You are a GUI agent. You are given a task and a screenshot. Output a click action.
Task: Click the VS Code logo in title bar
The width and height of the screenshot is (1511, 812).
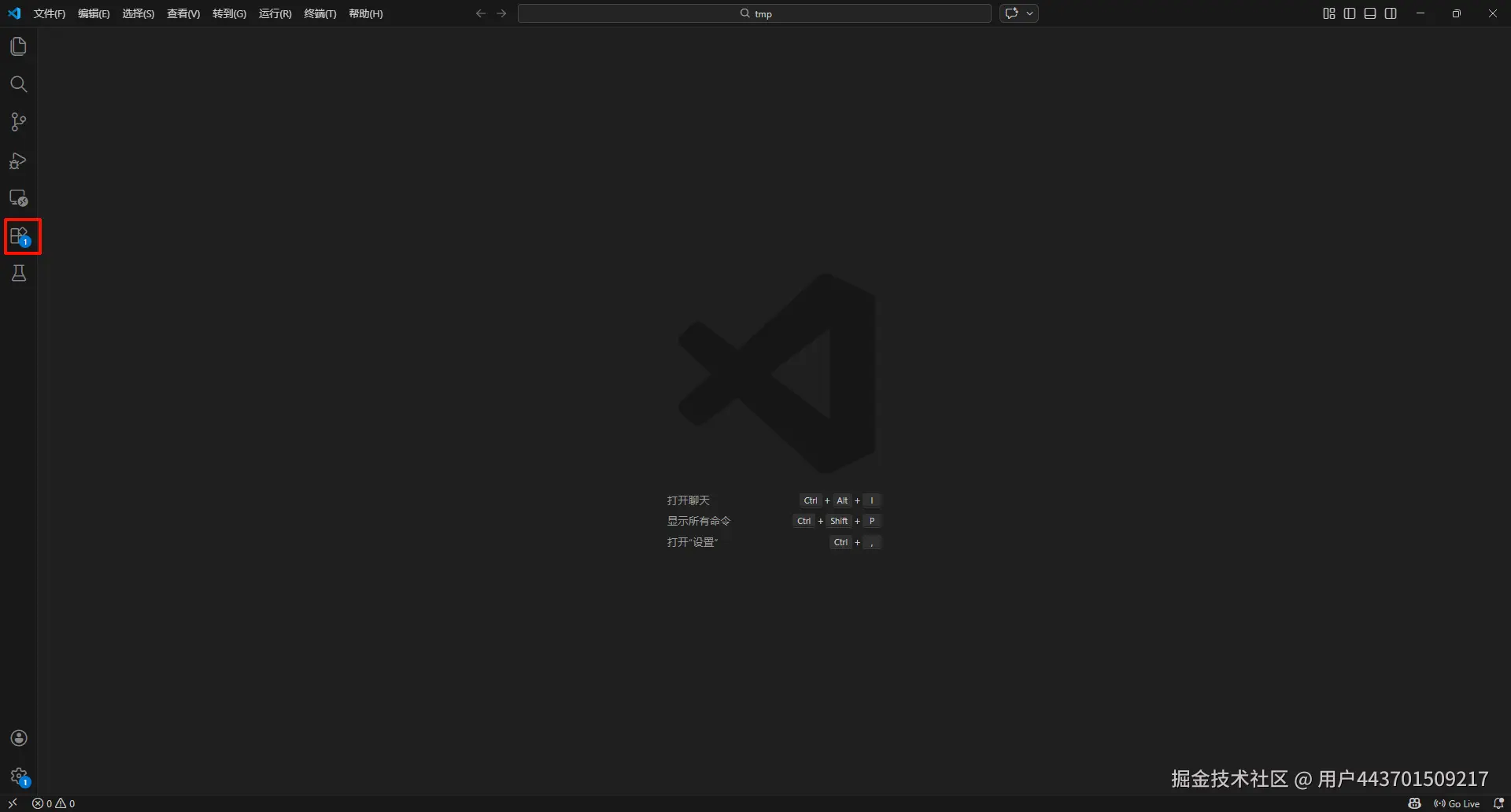click(x=14, y=13)
